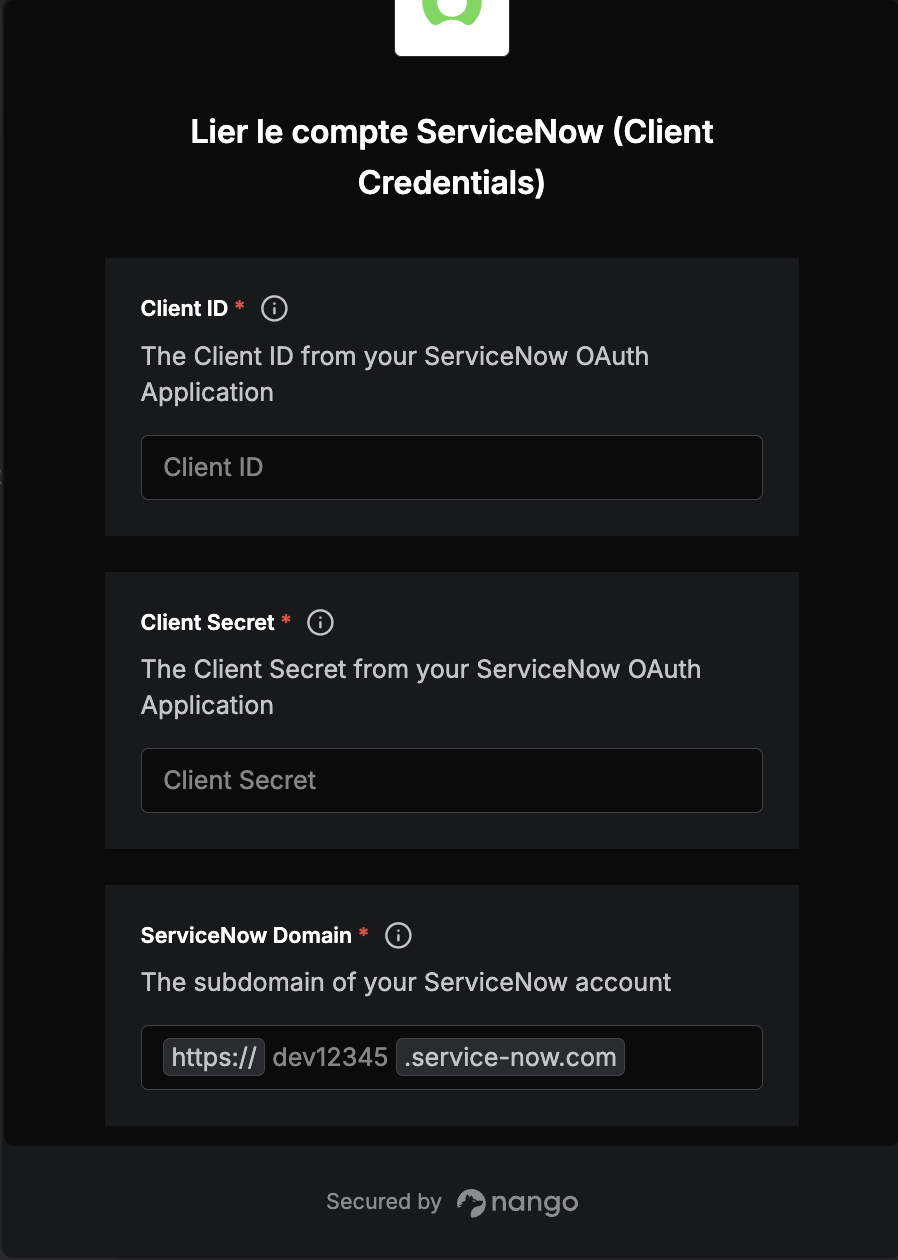
Task: Click the dev12345 subdomain input field
Action: (x=330, y=1057)
